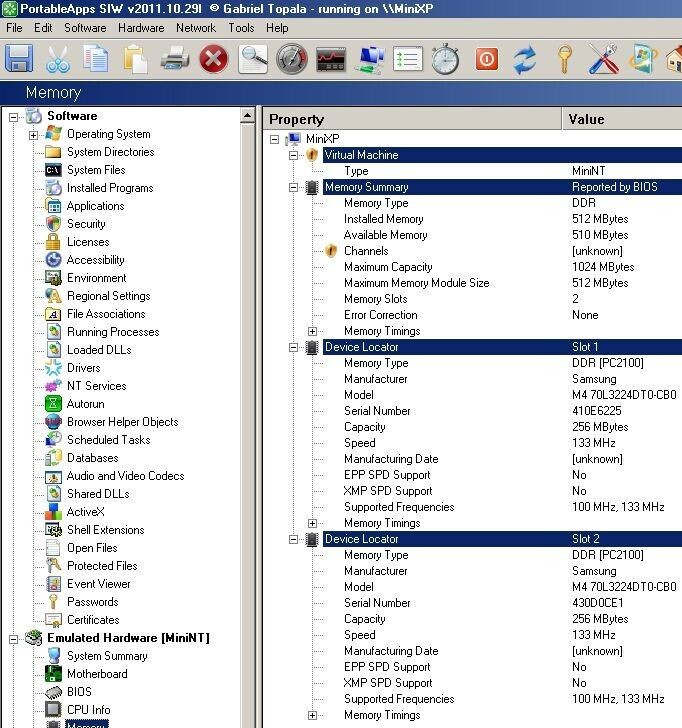Click the tree scrollbar up arrow
The width and height of the screenshot is (682, 728).
click(x=247, y=115)
